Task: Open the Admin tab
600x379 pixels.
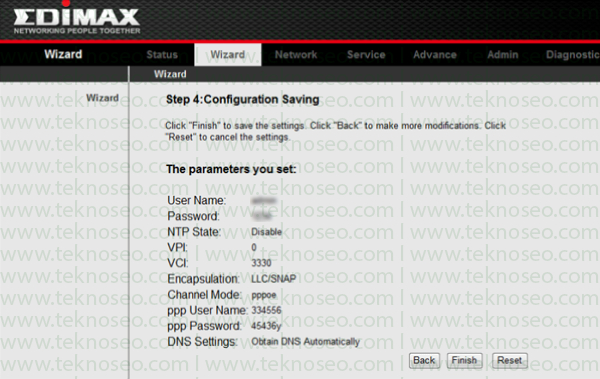Action: click(x=502, y=55)
